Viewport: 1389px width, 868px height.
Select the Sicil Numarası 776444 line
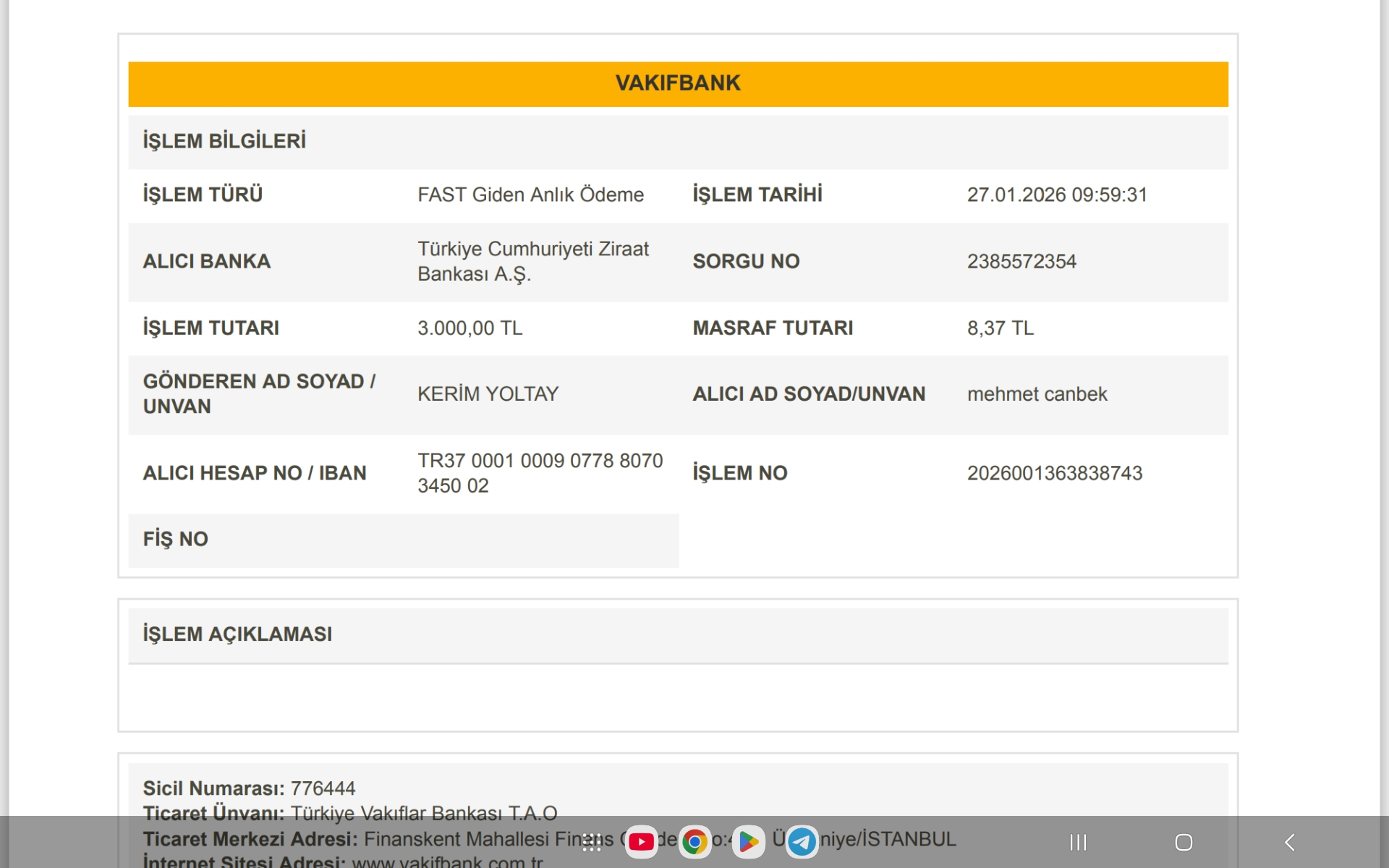point(249,788)
